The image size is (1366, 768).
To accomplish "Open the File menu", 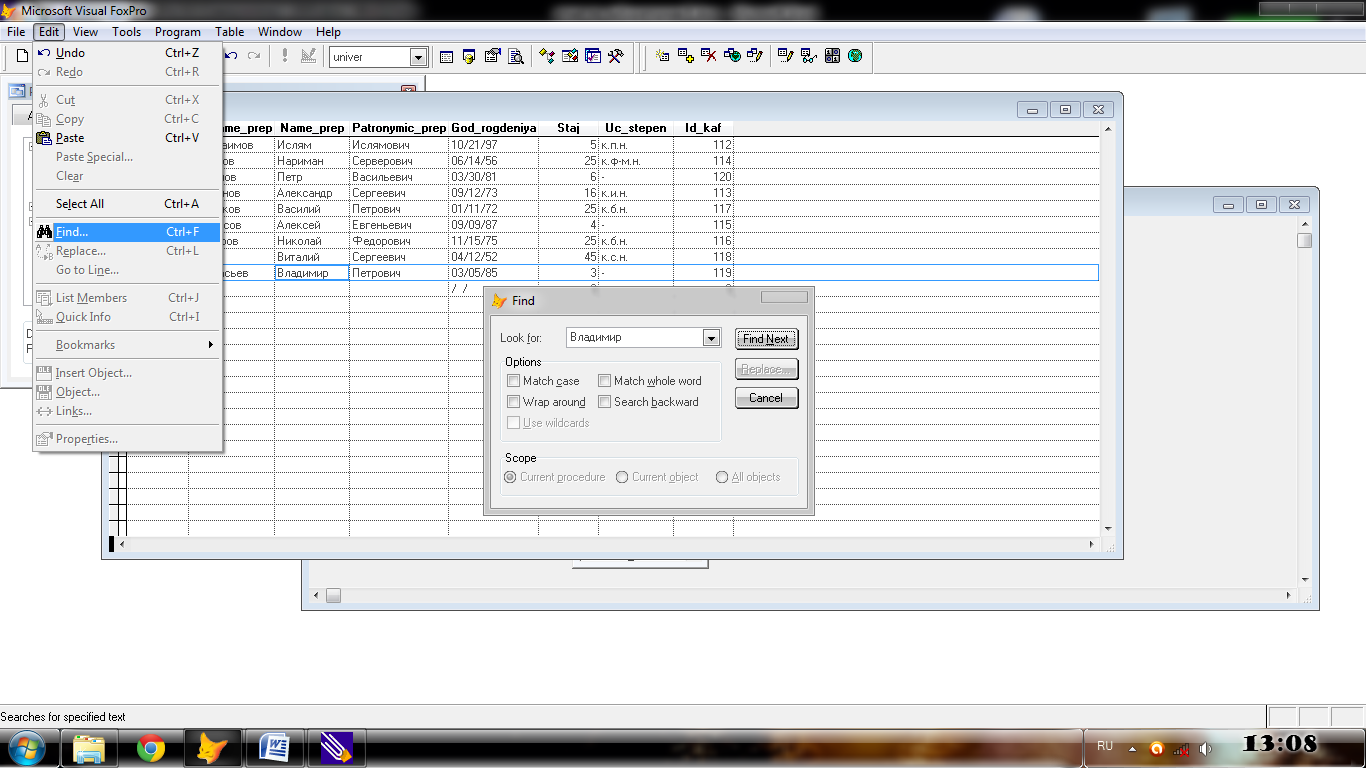I will click(16, 32).
